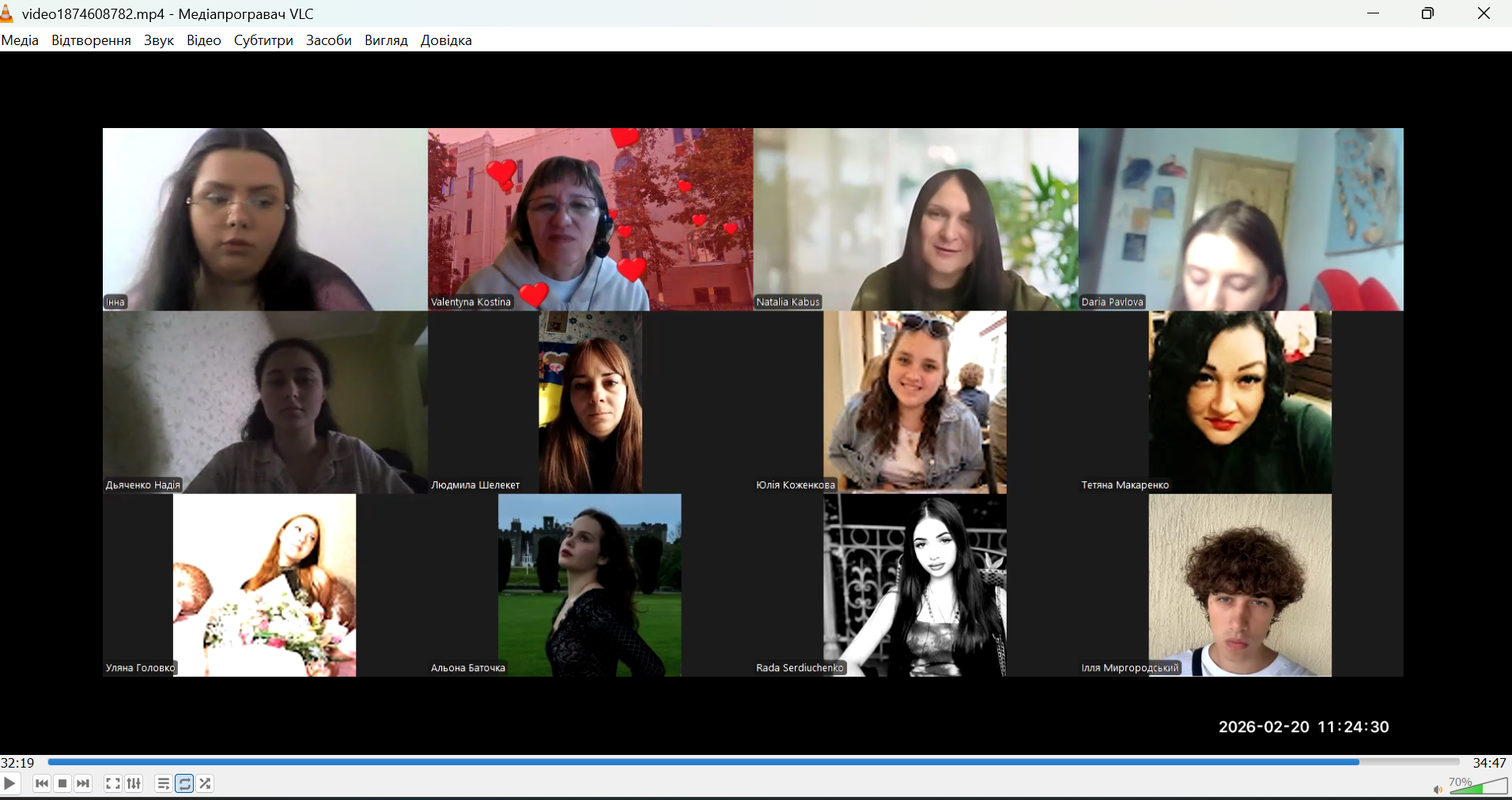
Task: Open the Субтитри menu
Action: coord(263,40)
